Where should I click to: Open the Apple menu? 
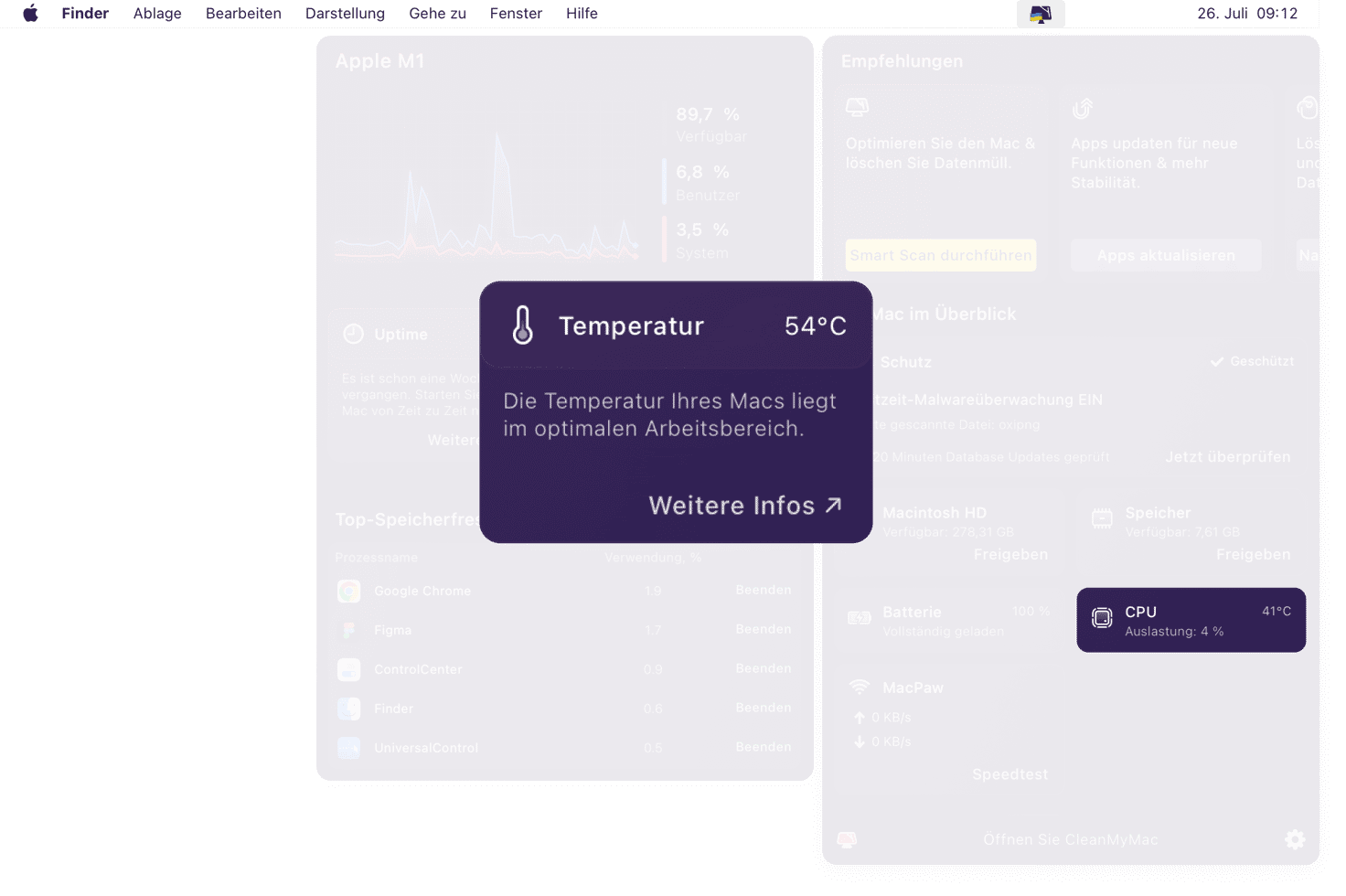click(x=30, y=13)
